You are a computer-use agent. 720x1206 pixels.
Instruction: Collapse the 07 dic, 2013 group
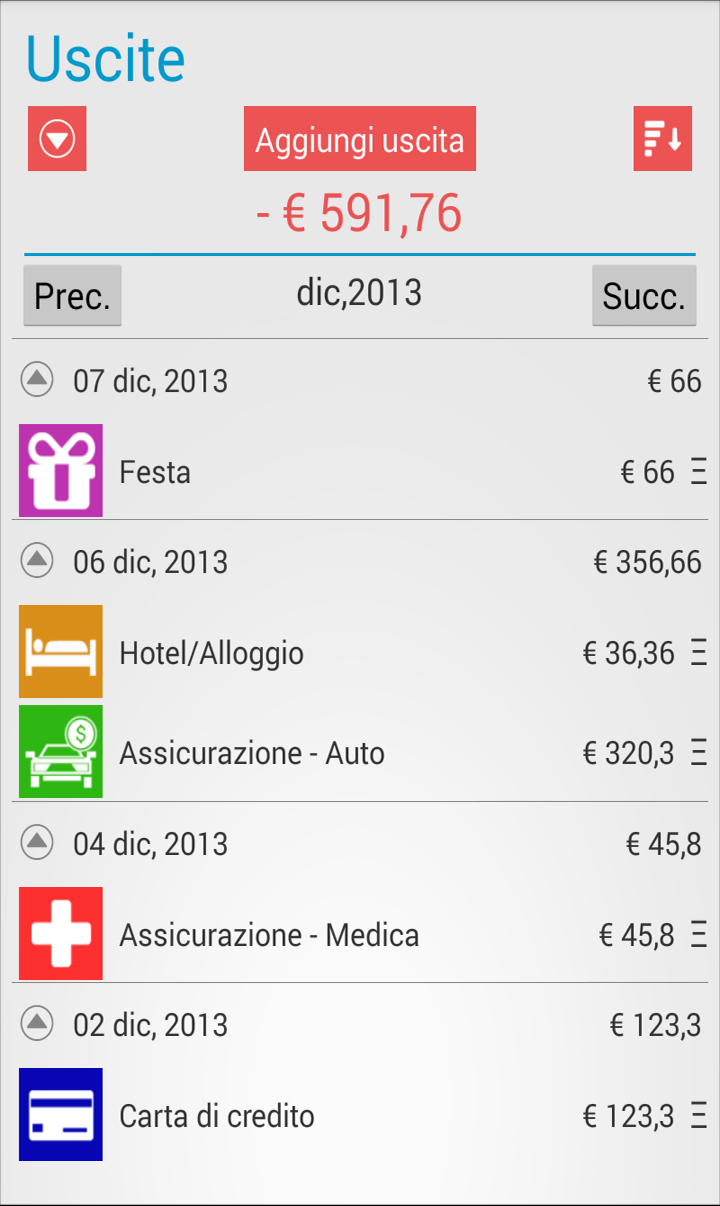(37, 380)
